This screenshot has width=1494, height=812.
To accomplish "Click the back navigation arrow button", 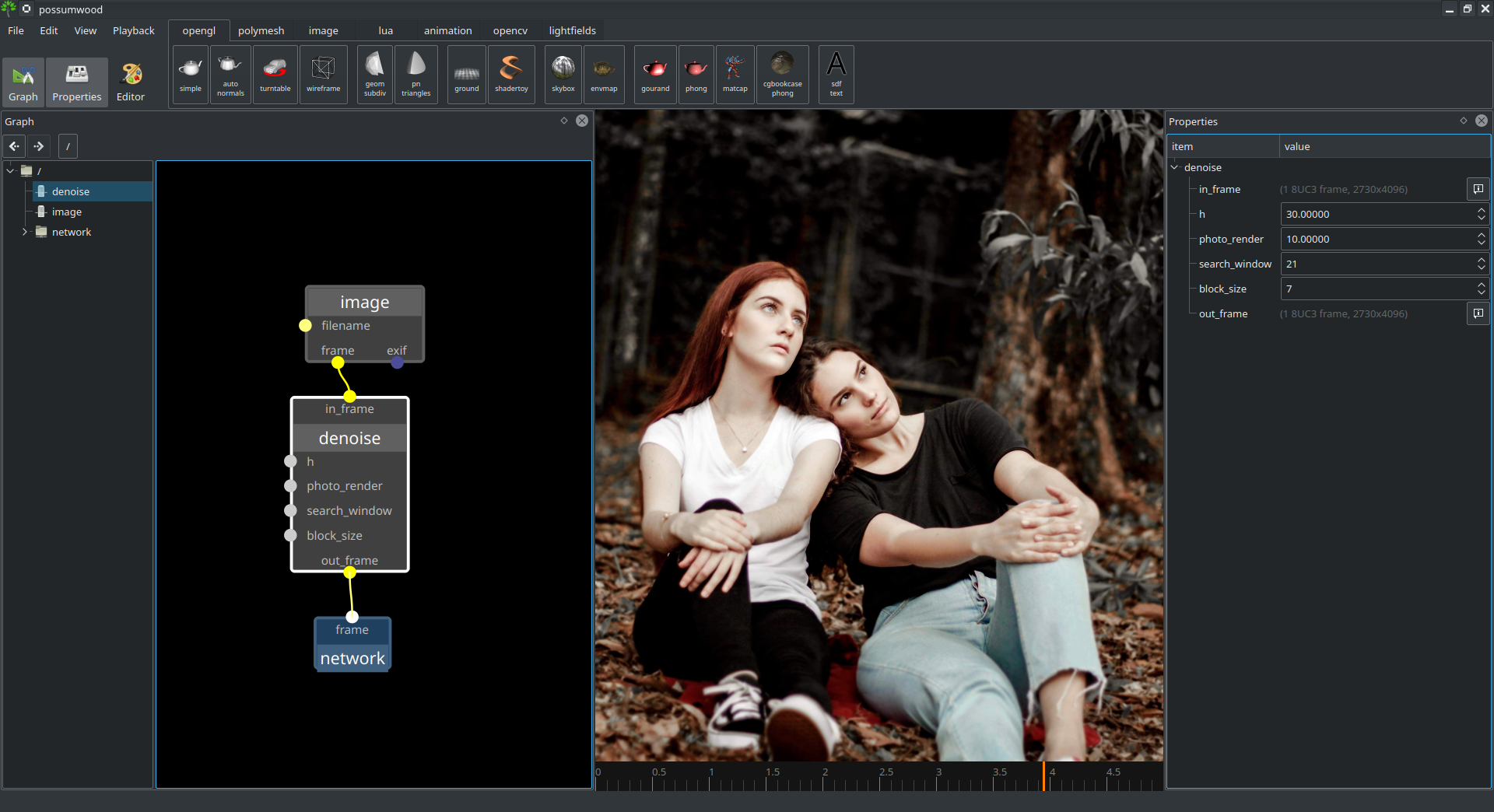I will pos(14,146).
